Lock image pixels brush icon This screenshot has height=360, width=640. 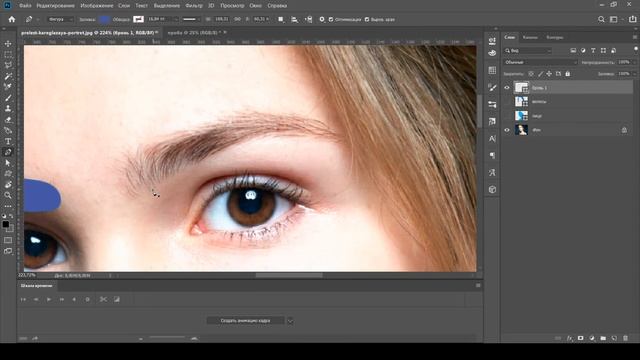tap(540, 74)
